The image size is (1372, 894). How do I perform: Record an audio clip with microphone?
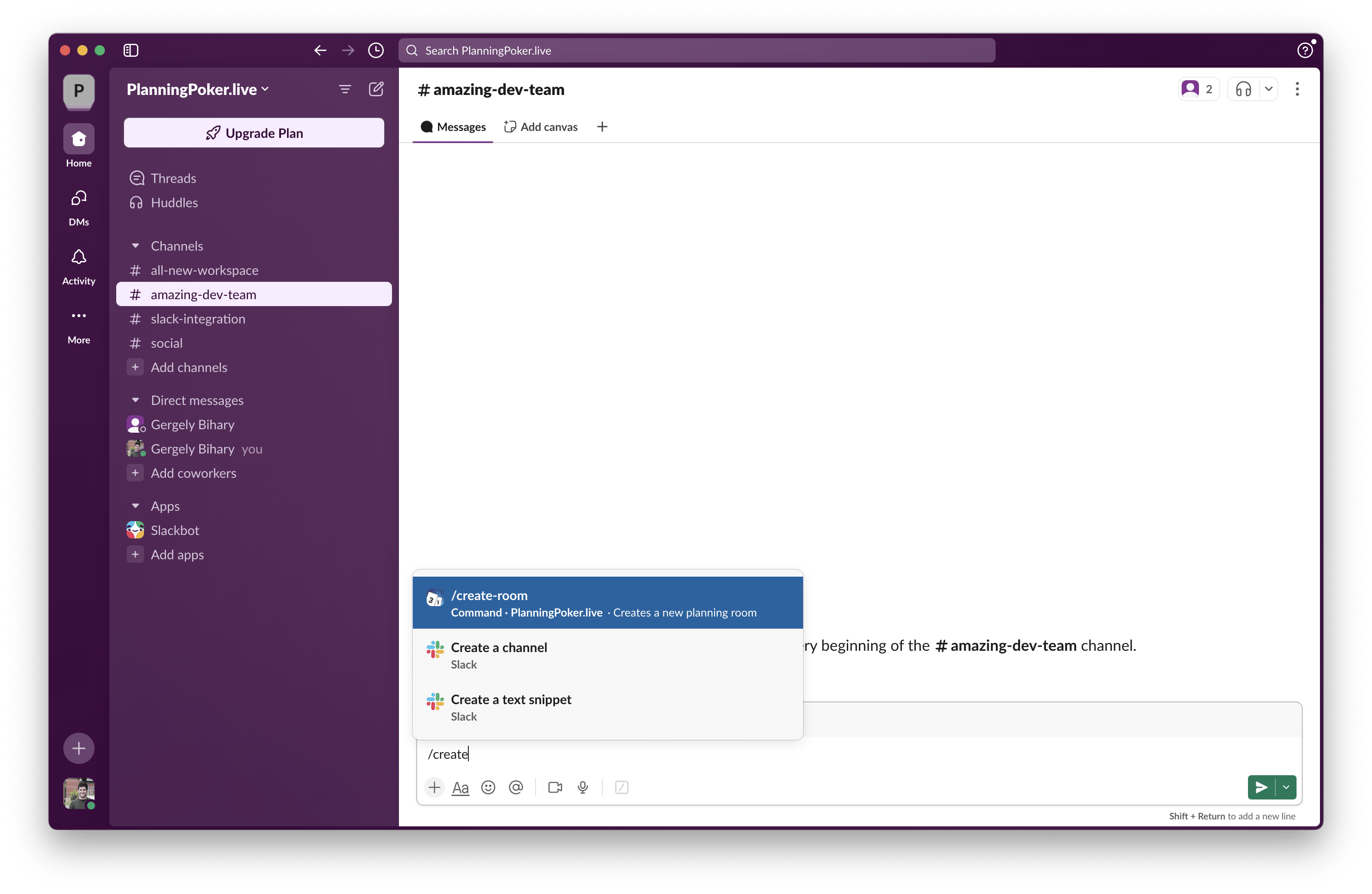point(583,787)
